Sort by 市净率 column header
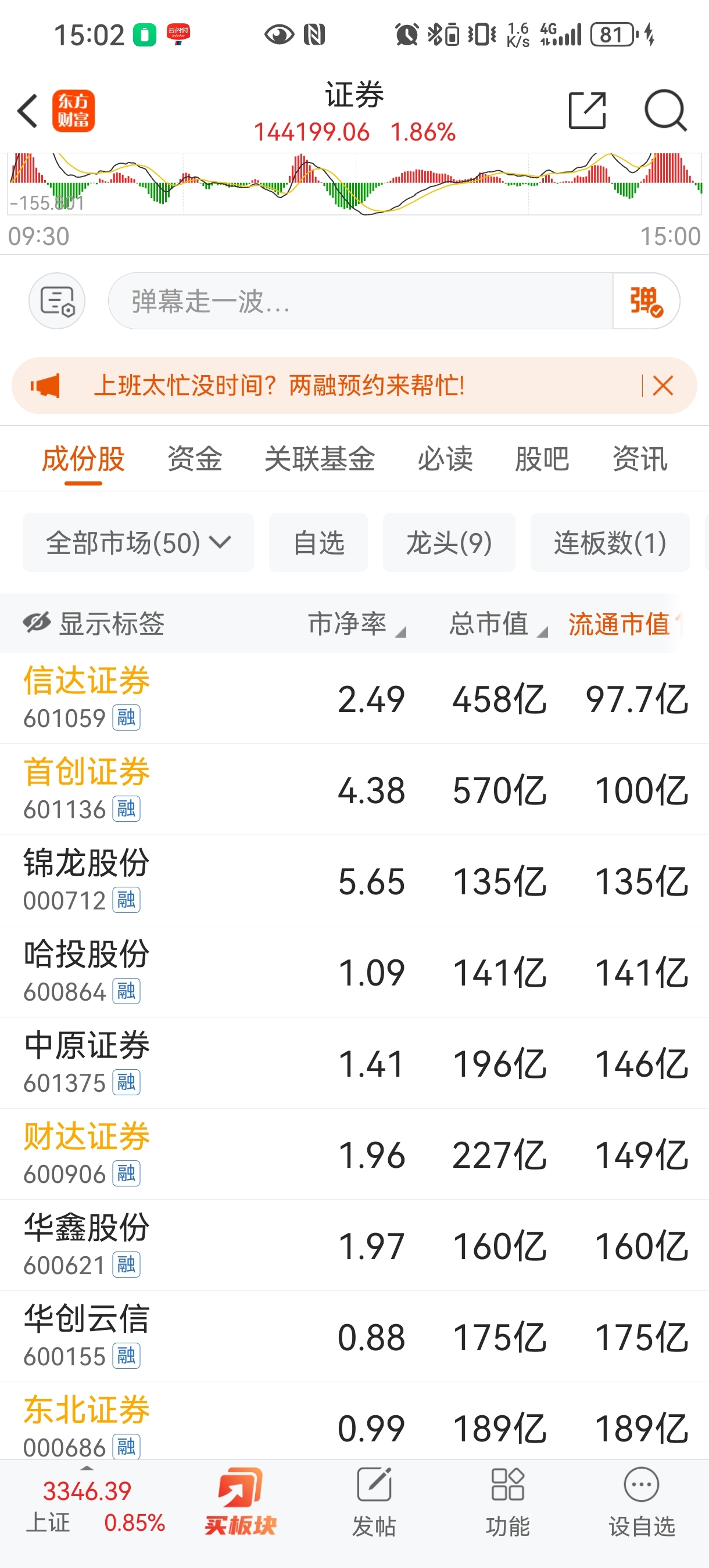Image resolution: width=709 pixels, height=1568 pixels. pyautogui.click(x=356, y=623)
